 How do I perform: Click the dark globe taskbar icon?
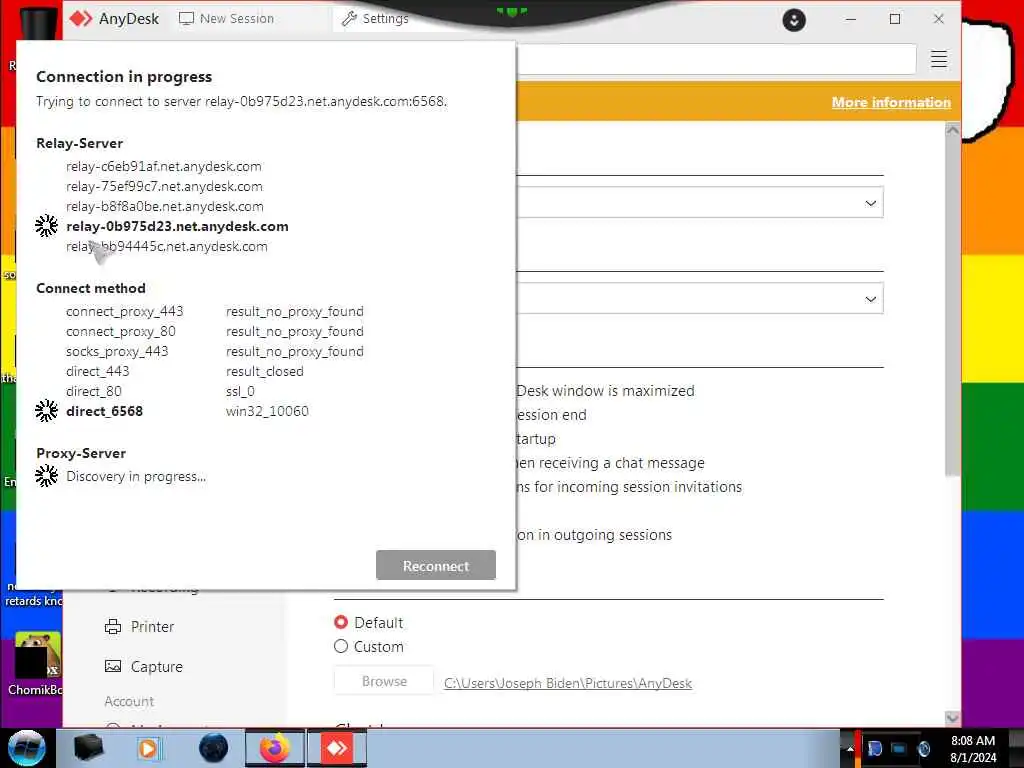(x=214, y=748)
